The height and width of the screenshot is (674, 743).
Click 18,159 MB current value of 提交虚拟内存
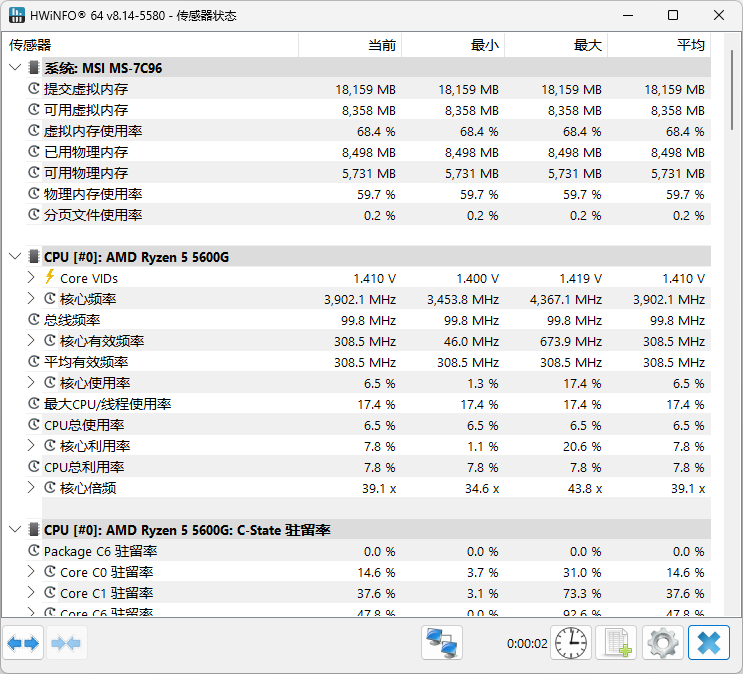tap(365, 90)
